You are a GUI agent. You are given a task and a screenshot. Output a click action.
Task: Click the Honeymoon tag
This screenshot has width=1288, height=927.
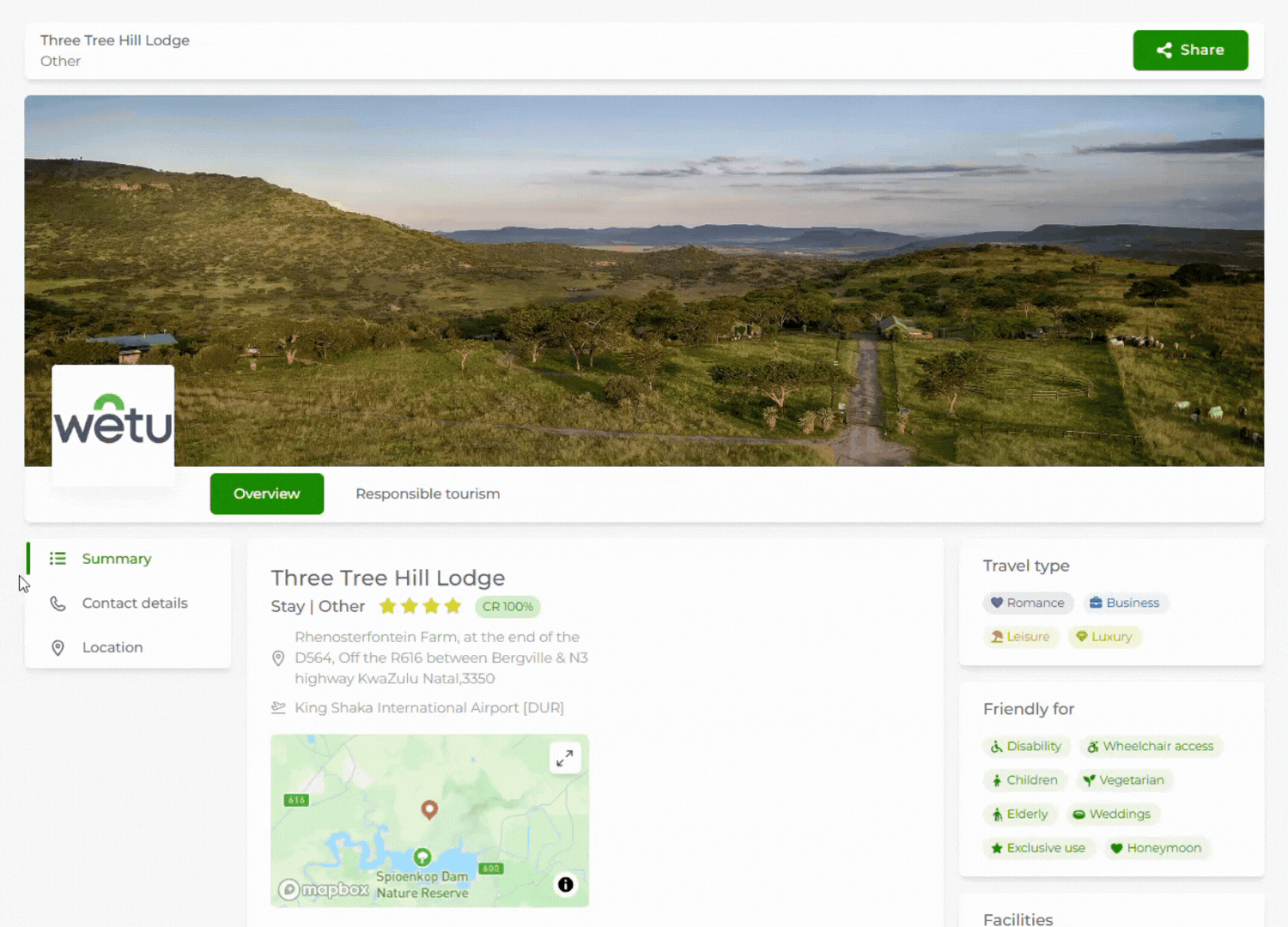click(x=1156, y=848)
